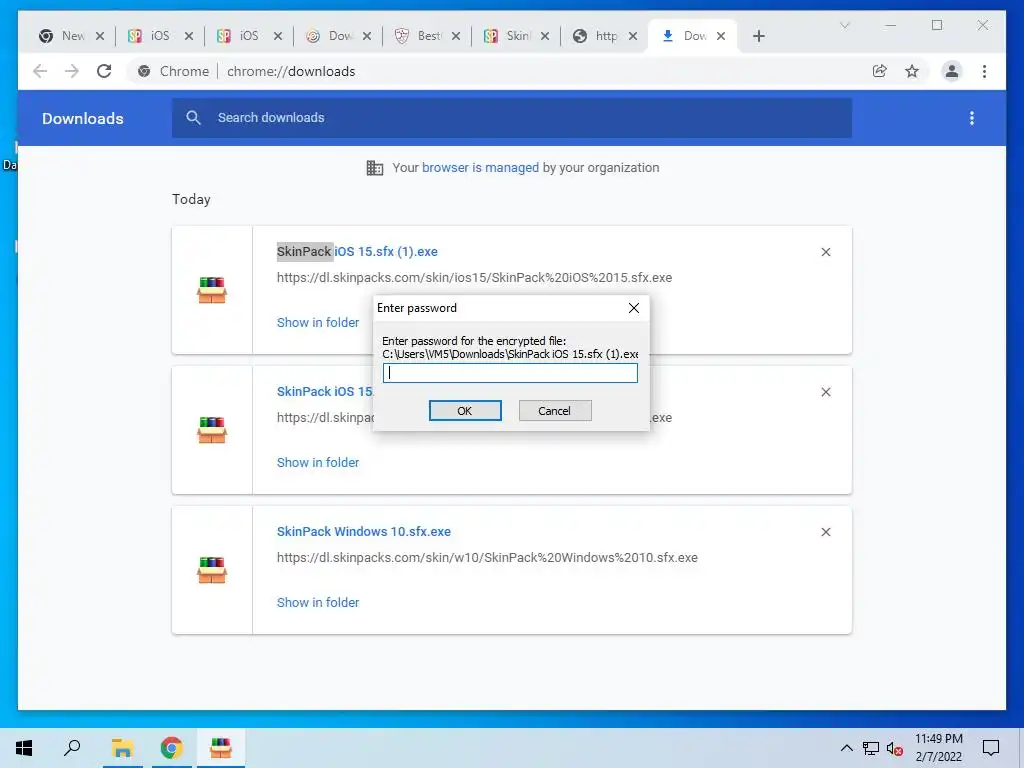Close the Enter password dialog
Screen dimensions: 1024x768
tap(633, 308)
